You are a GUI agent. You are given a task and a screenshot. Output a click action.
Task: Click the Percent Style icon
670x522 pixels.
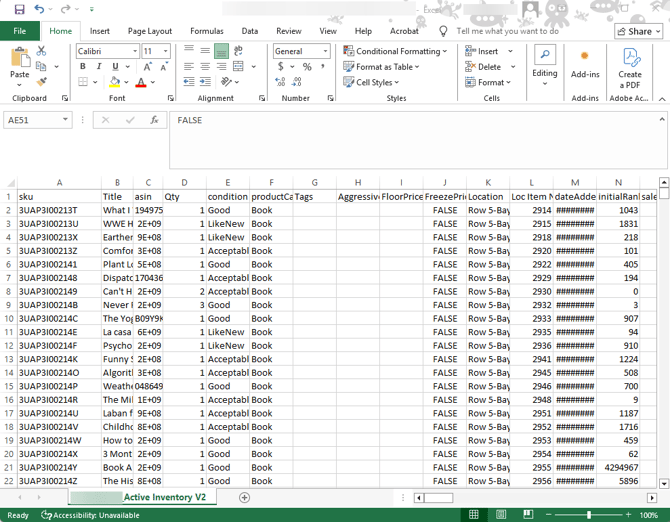pos(307,67)
